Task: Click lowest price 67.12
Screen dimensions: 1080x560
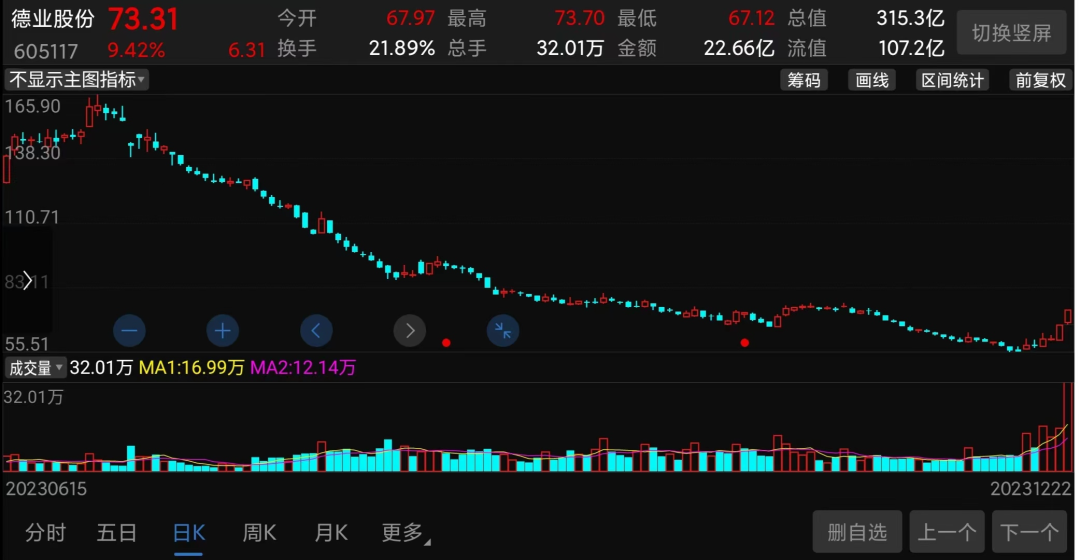Action: click(751, 18)
